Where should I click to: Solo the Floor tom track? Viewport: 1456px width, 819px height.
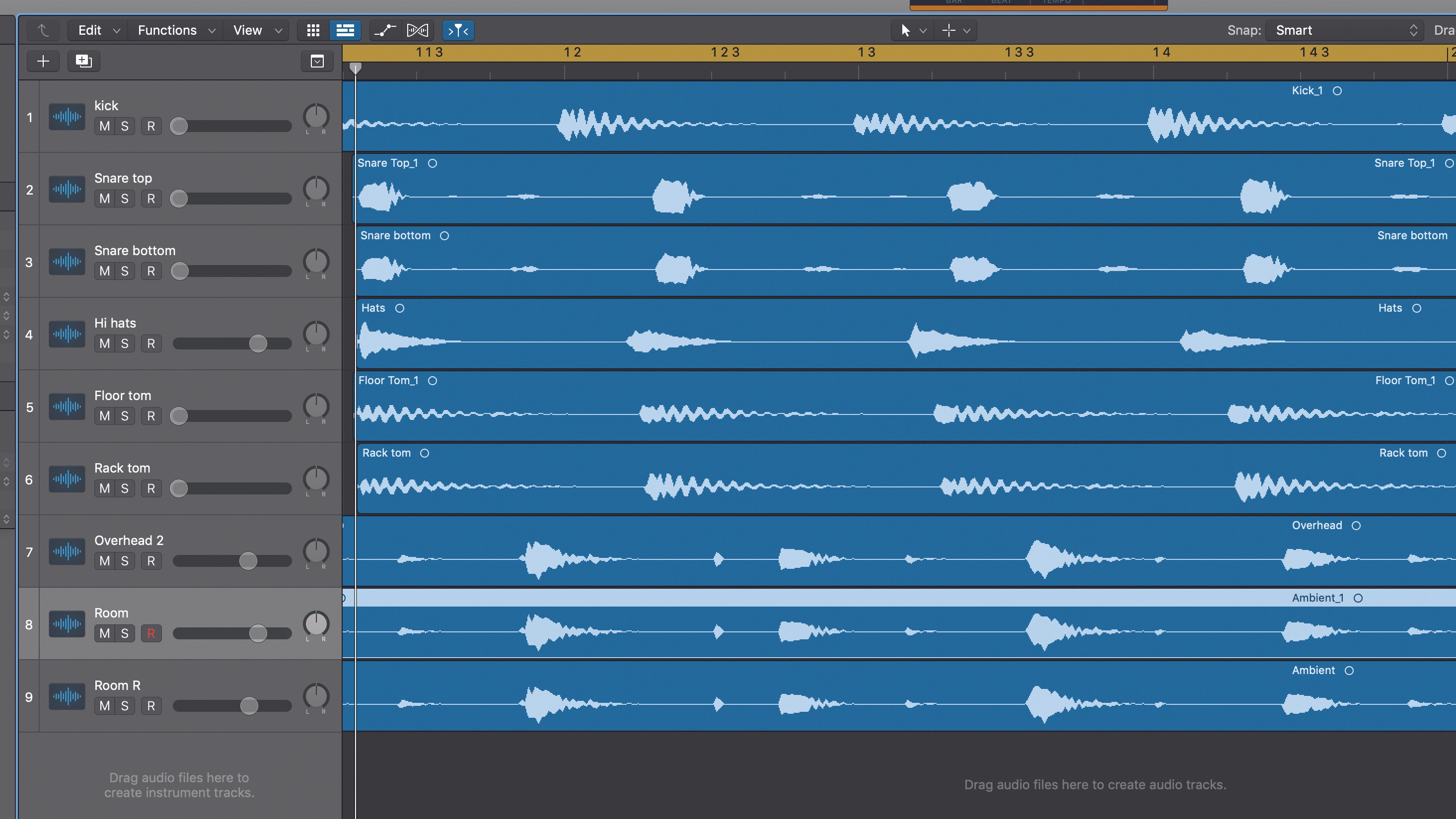[125, 416]
